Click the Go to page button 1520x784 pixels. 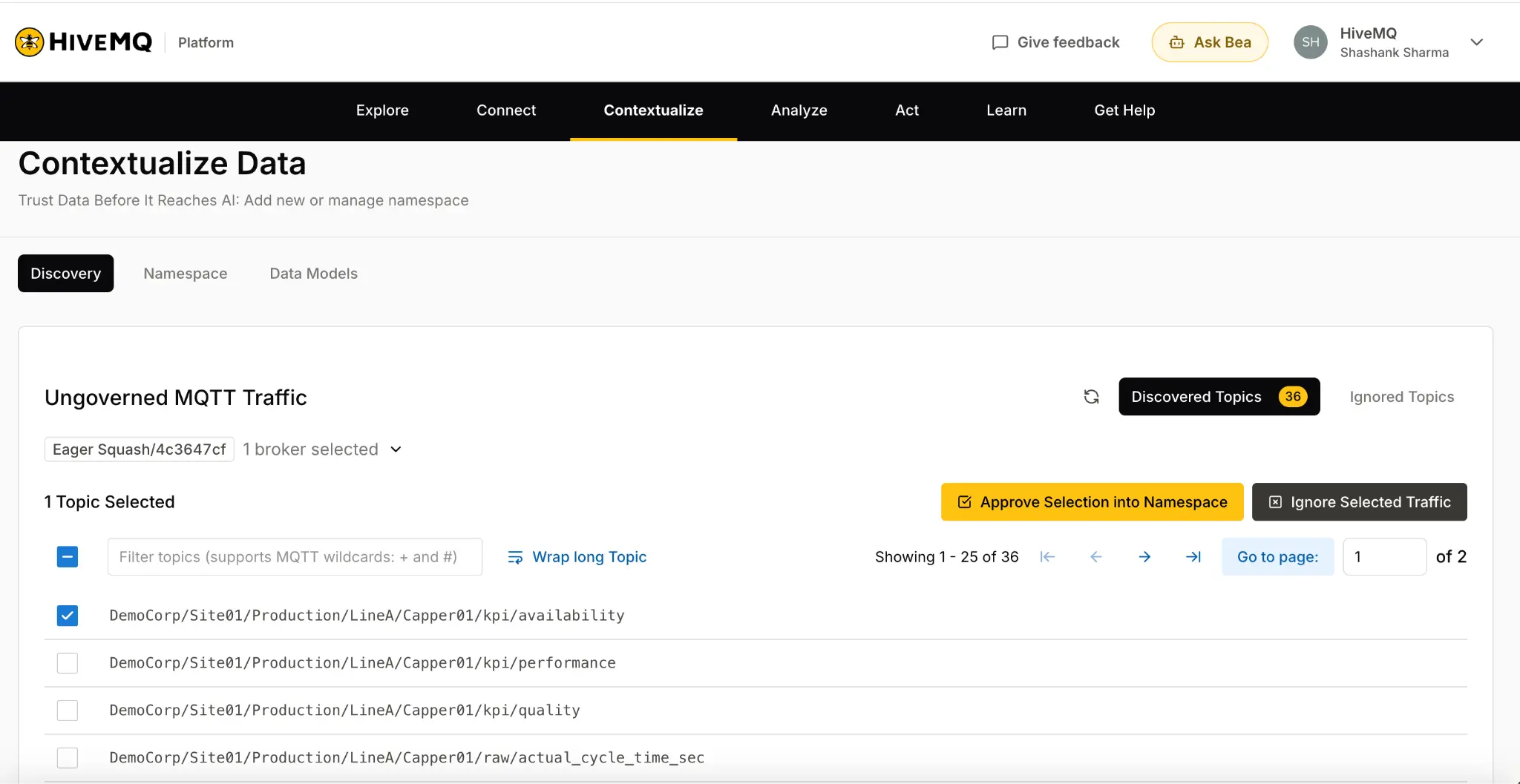(1278, 557)
